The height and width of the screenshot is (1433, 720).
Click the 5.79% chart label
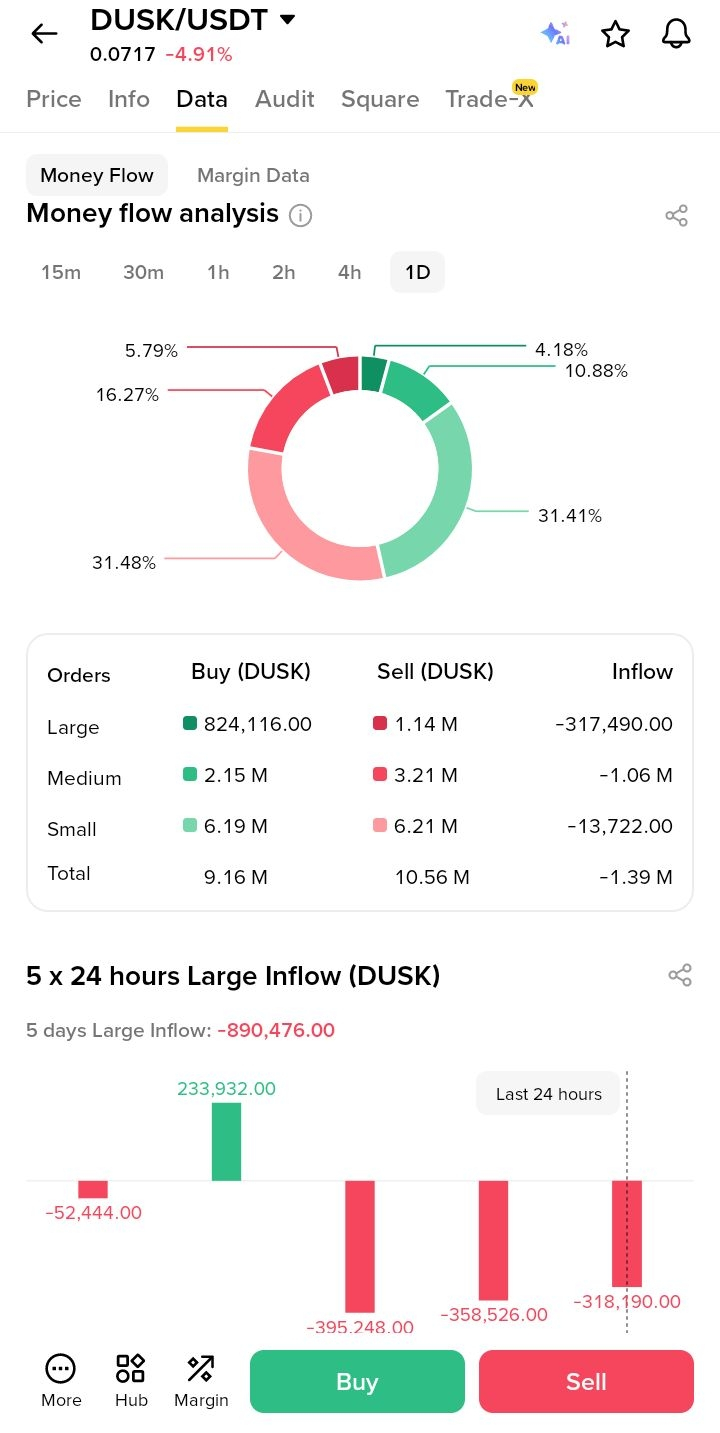pyautogui.click(x=151, y=351)
